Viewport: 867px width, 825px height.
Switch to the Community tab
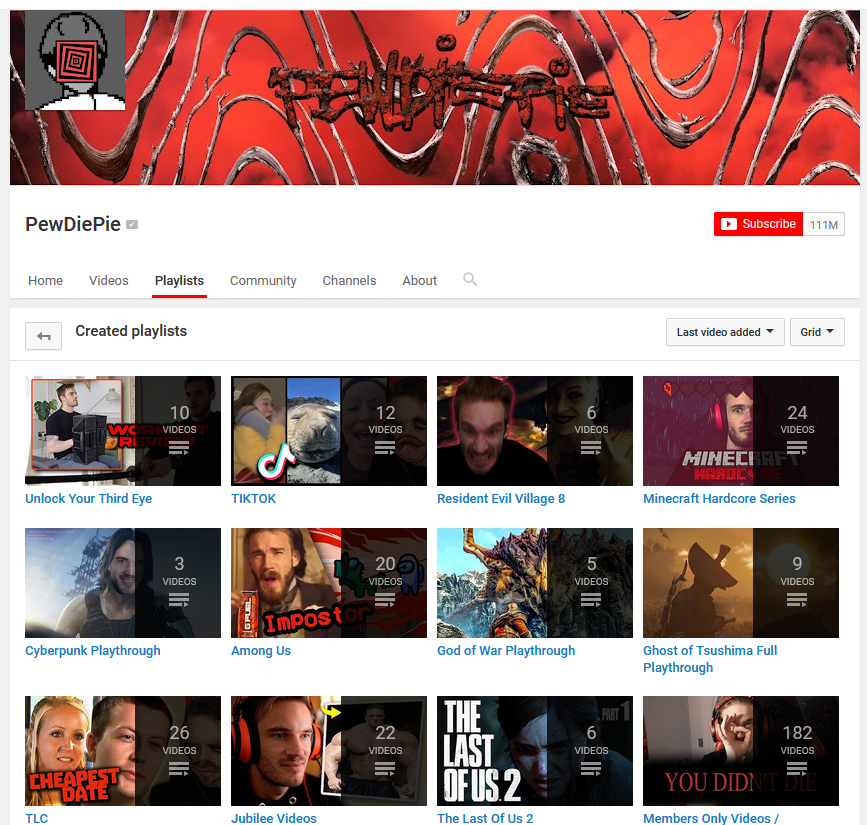(x=262, y=280)
